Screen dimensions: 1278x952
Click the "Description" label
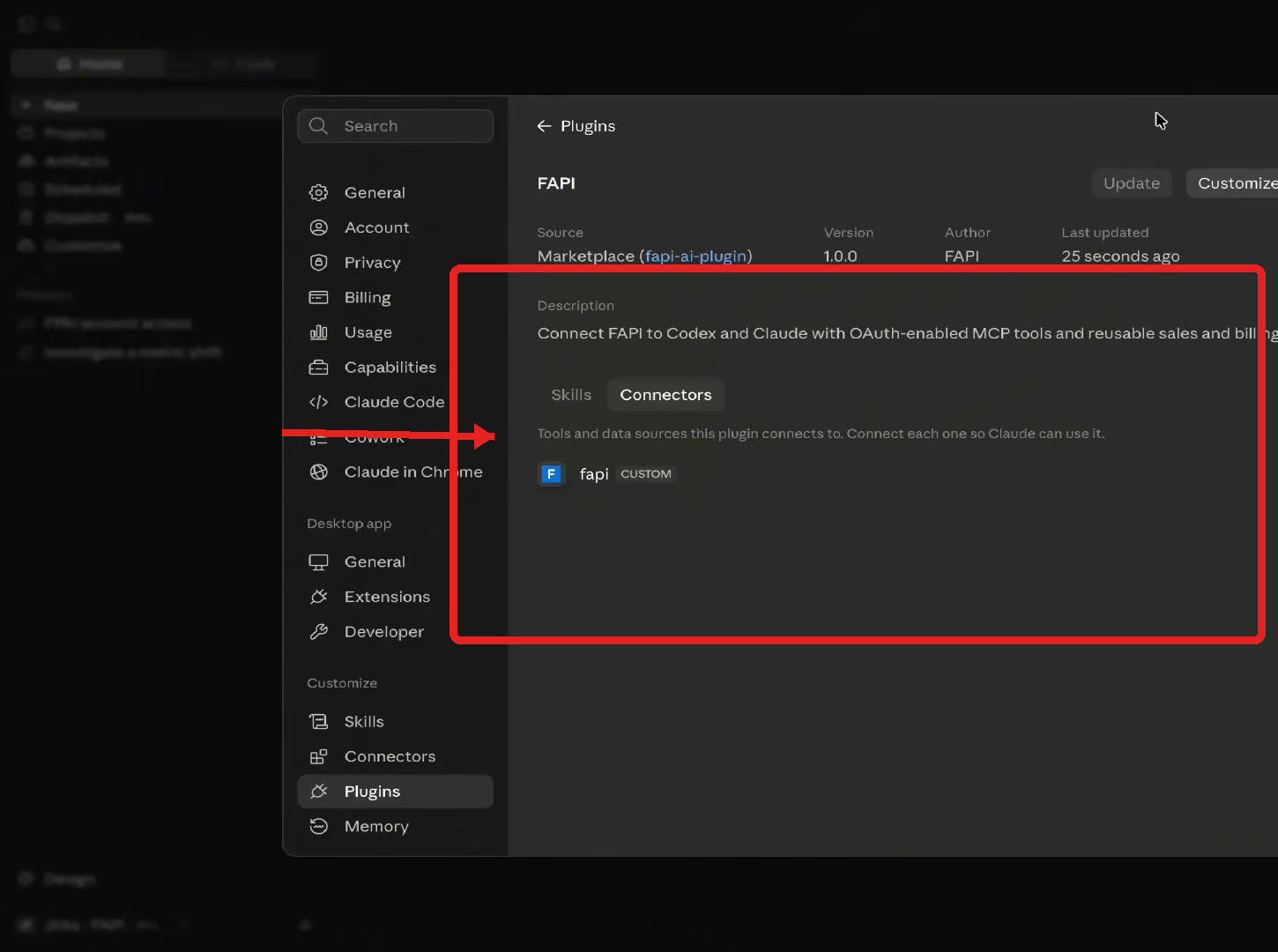(x=576, y=306)
